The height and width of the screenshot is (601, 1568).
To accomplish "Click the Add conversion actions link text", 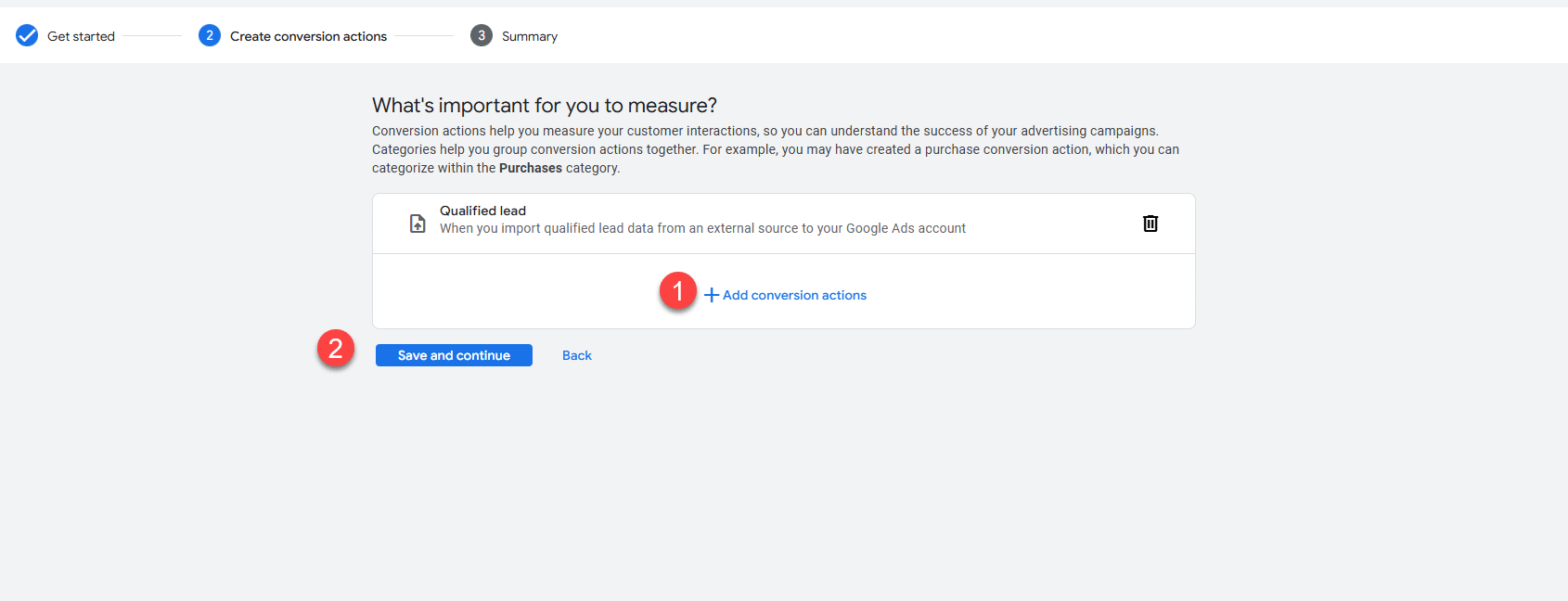I will 794,295.
